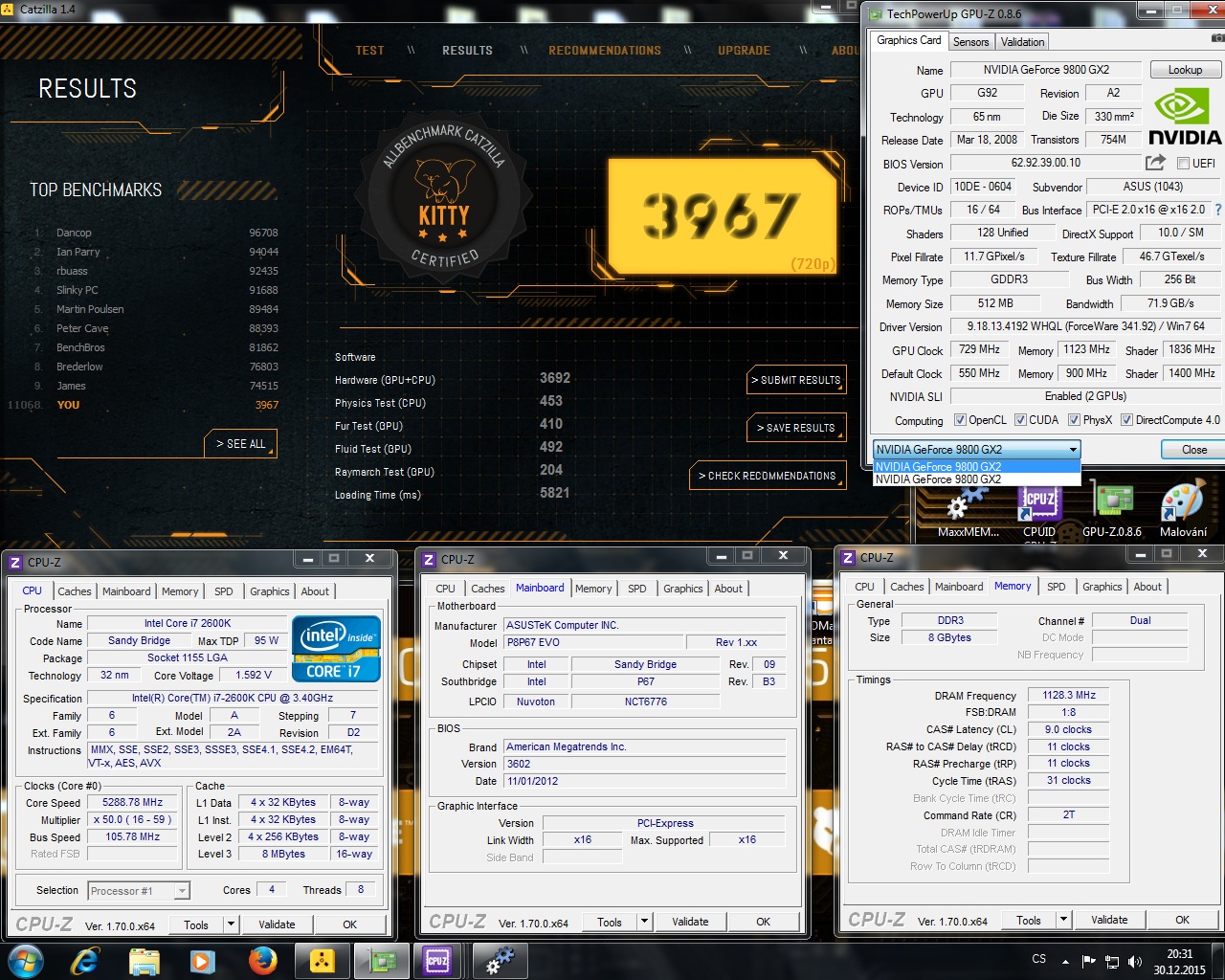The height and width of the screenshot is (980, 1225).
Task: Click the Bus Interface question mark icon
Action: [x=1218, y=210]
